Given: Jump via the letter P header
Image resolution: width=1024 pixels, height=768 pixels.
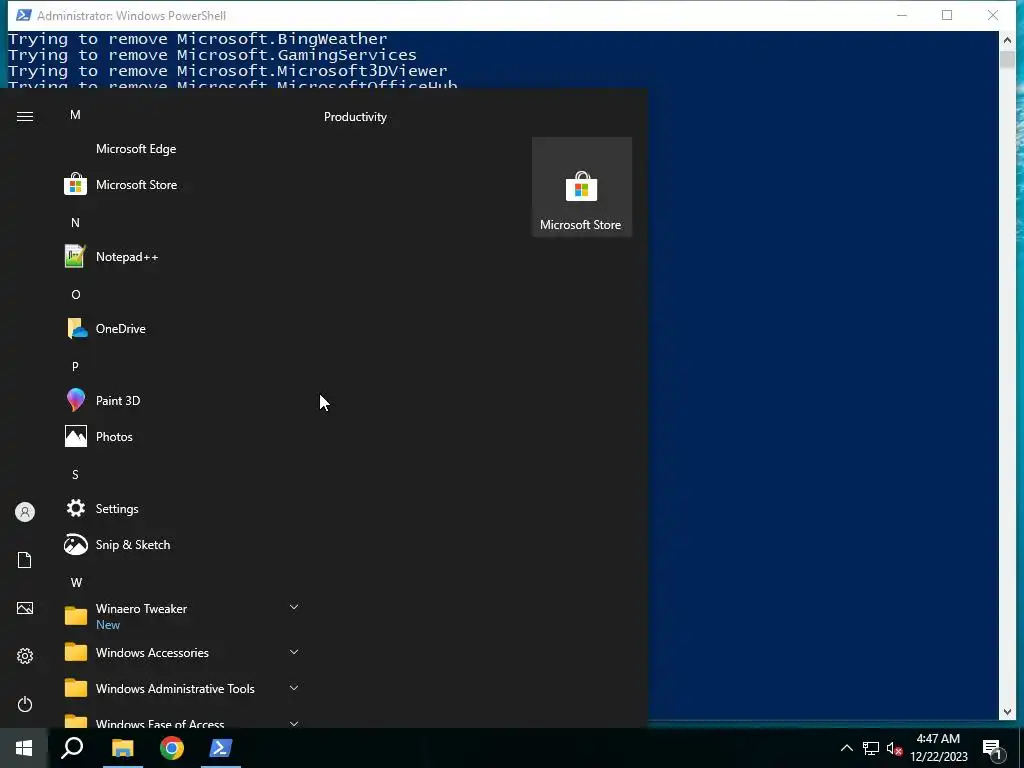Looking at the screenshot, I should (x=75, y=366).
